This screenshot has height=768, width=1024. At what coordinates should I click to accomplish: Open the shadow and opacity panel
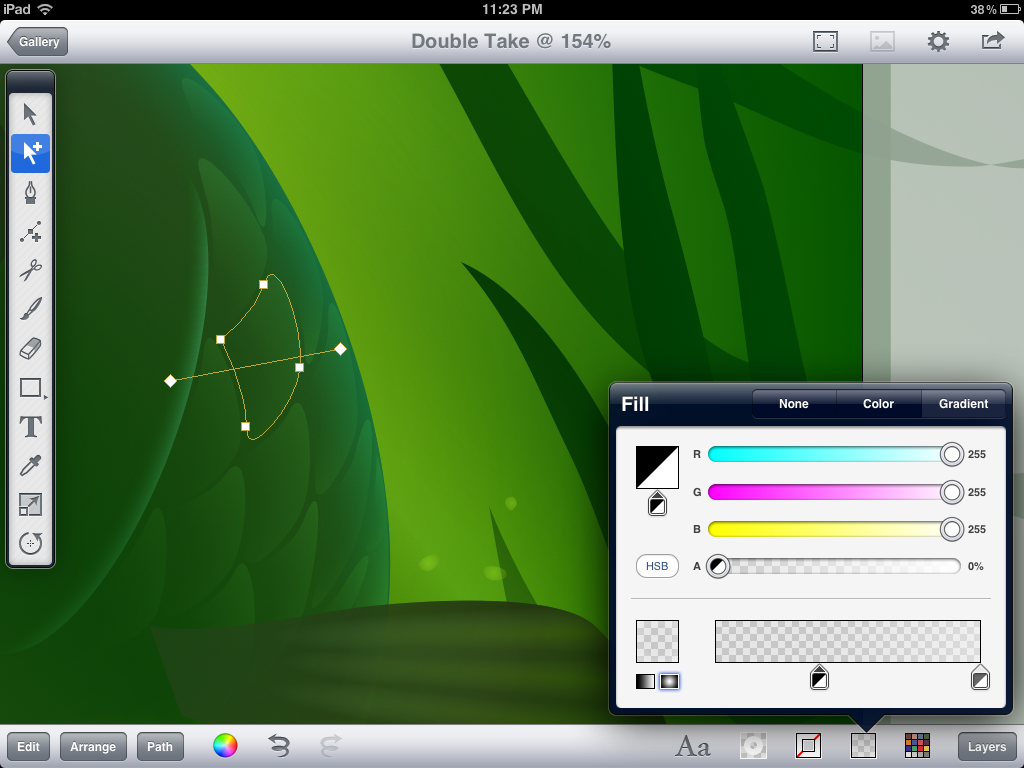pos(753,746)
